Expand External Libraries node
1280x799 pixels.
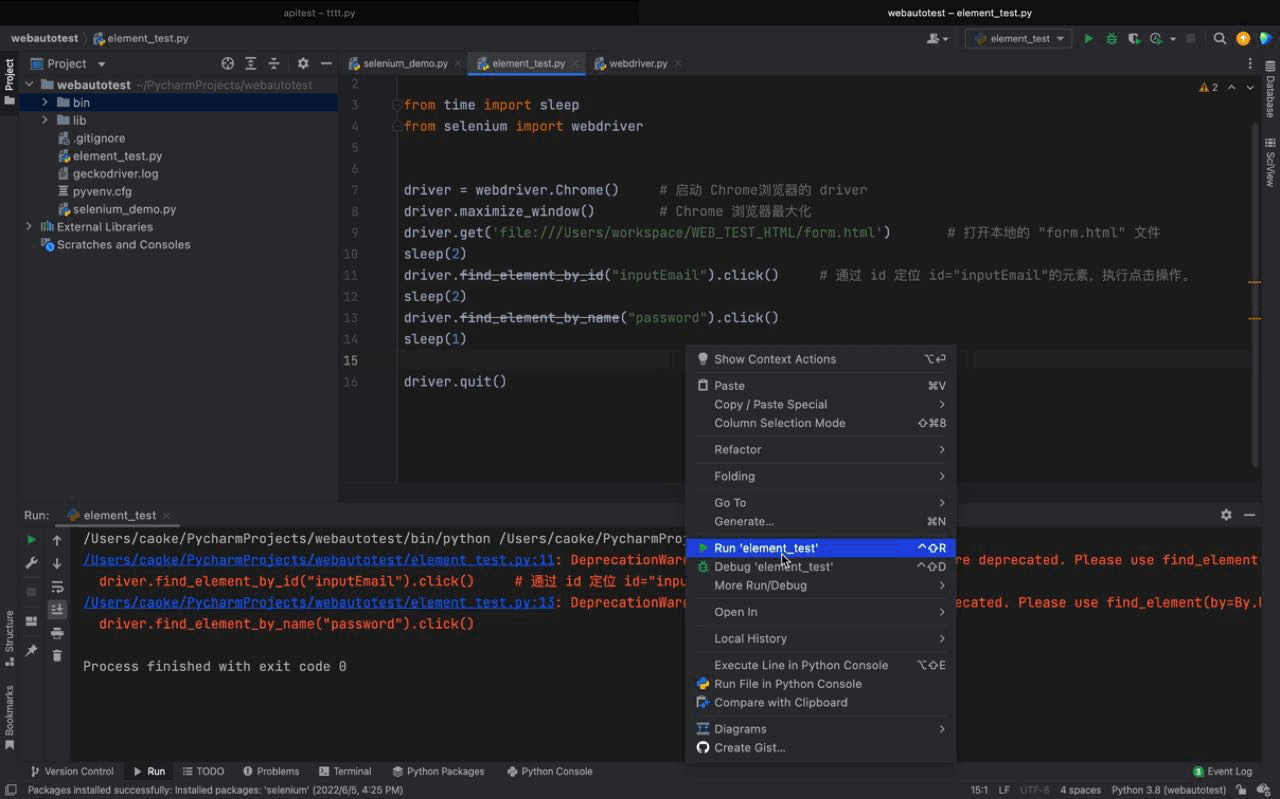click(29, 227)
